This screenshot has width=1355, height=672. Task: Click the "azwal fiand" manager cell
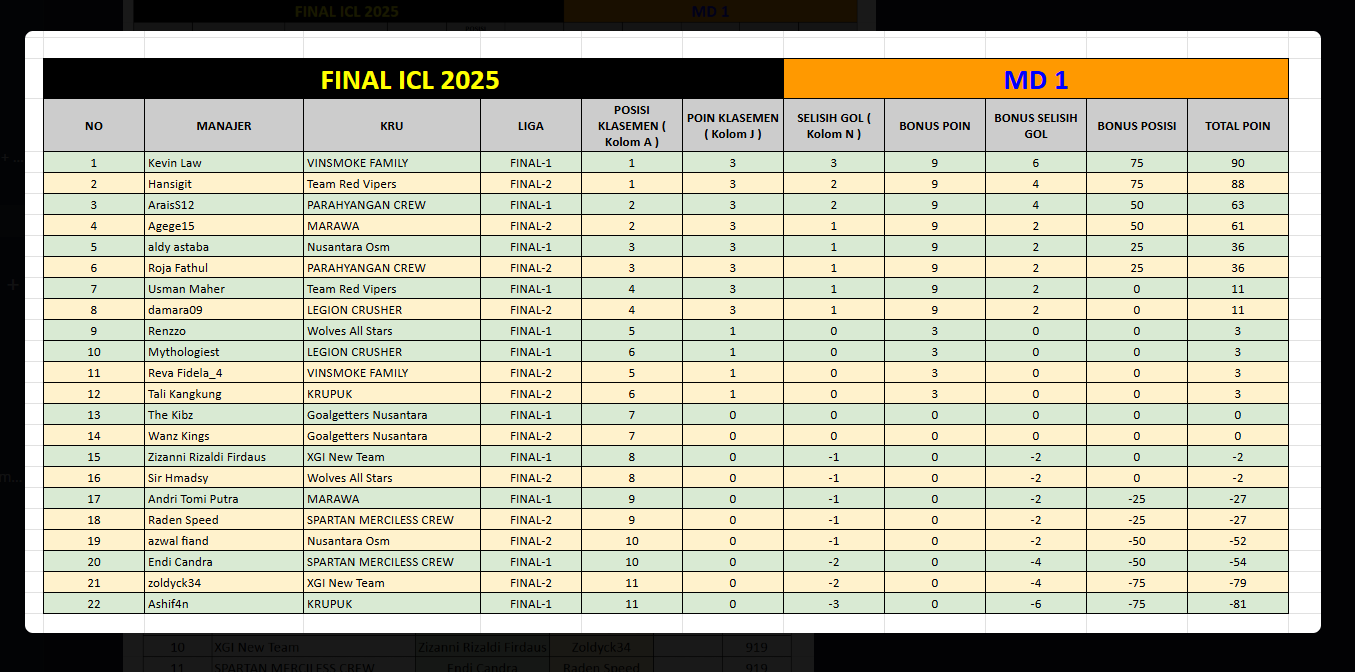click(224, 541)
